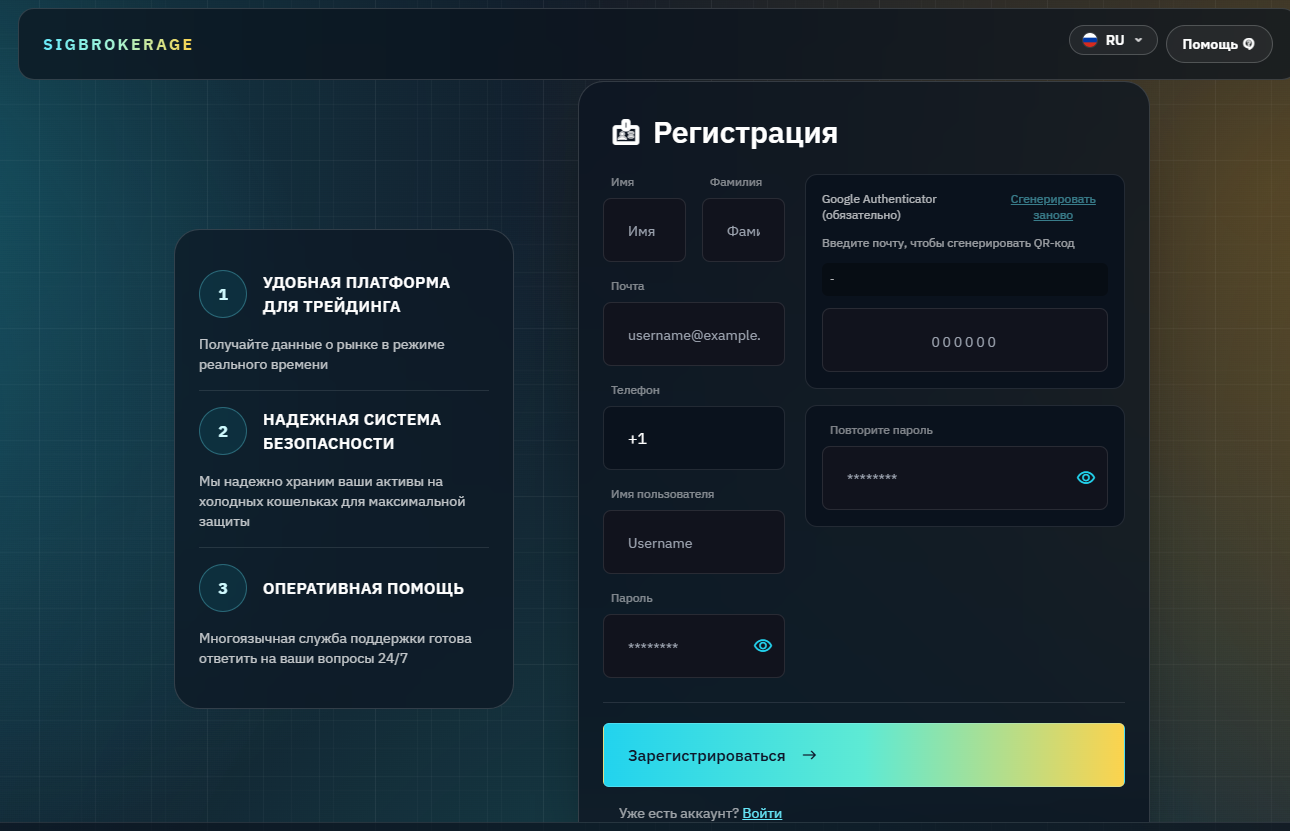The image size is (1290, 831).
Task: Click the text Уже есть аккаунт?
Action: (x=679, y=813)
